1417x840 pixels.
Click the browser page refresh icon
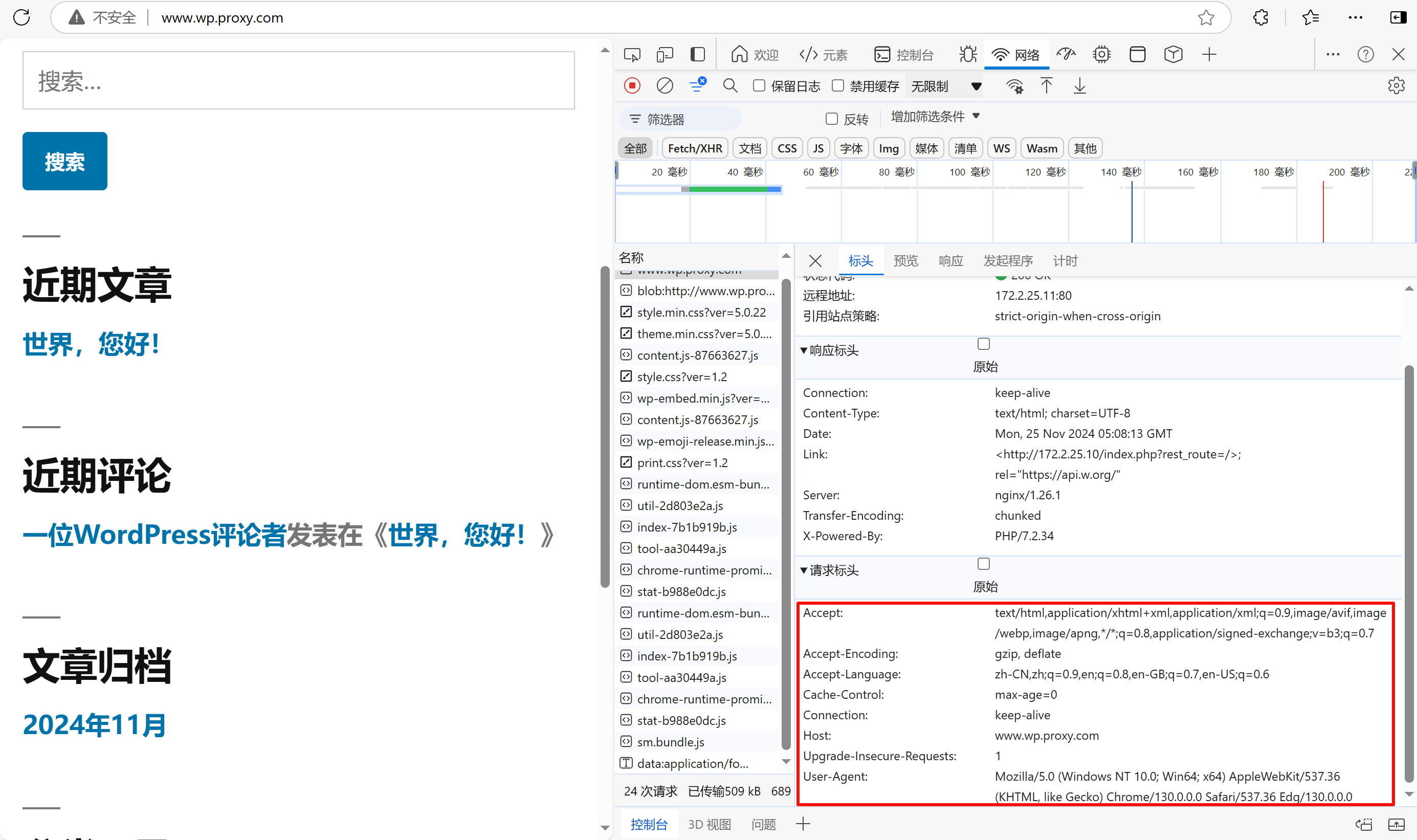21,17
